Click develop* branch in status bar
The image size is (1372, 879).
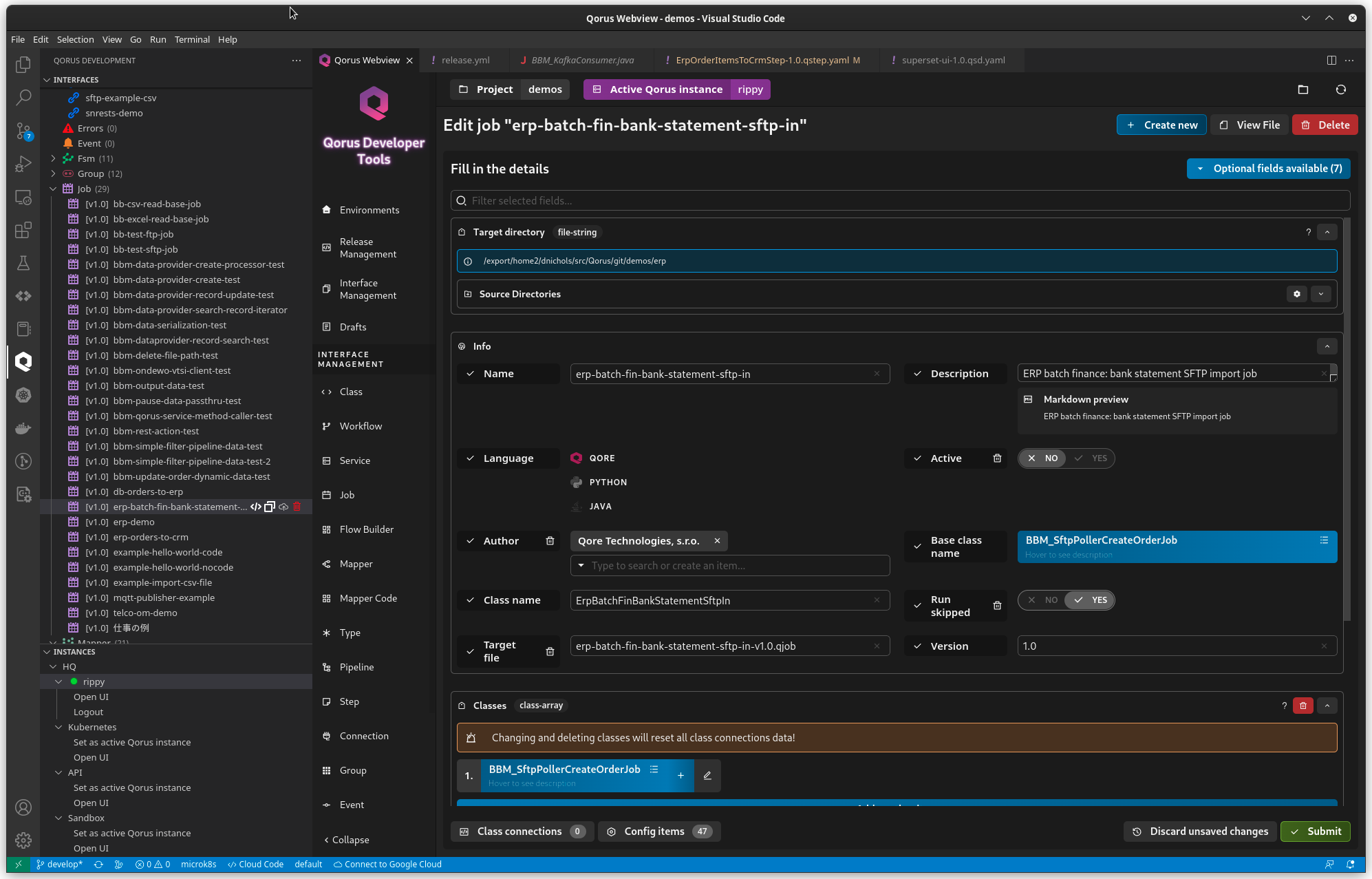pyautogui.click(x=59, y=865)
